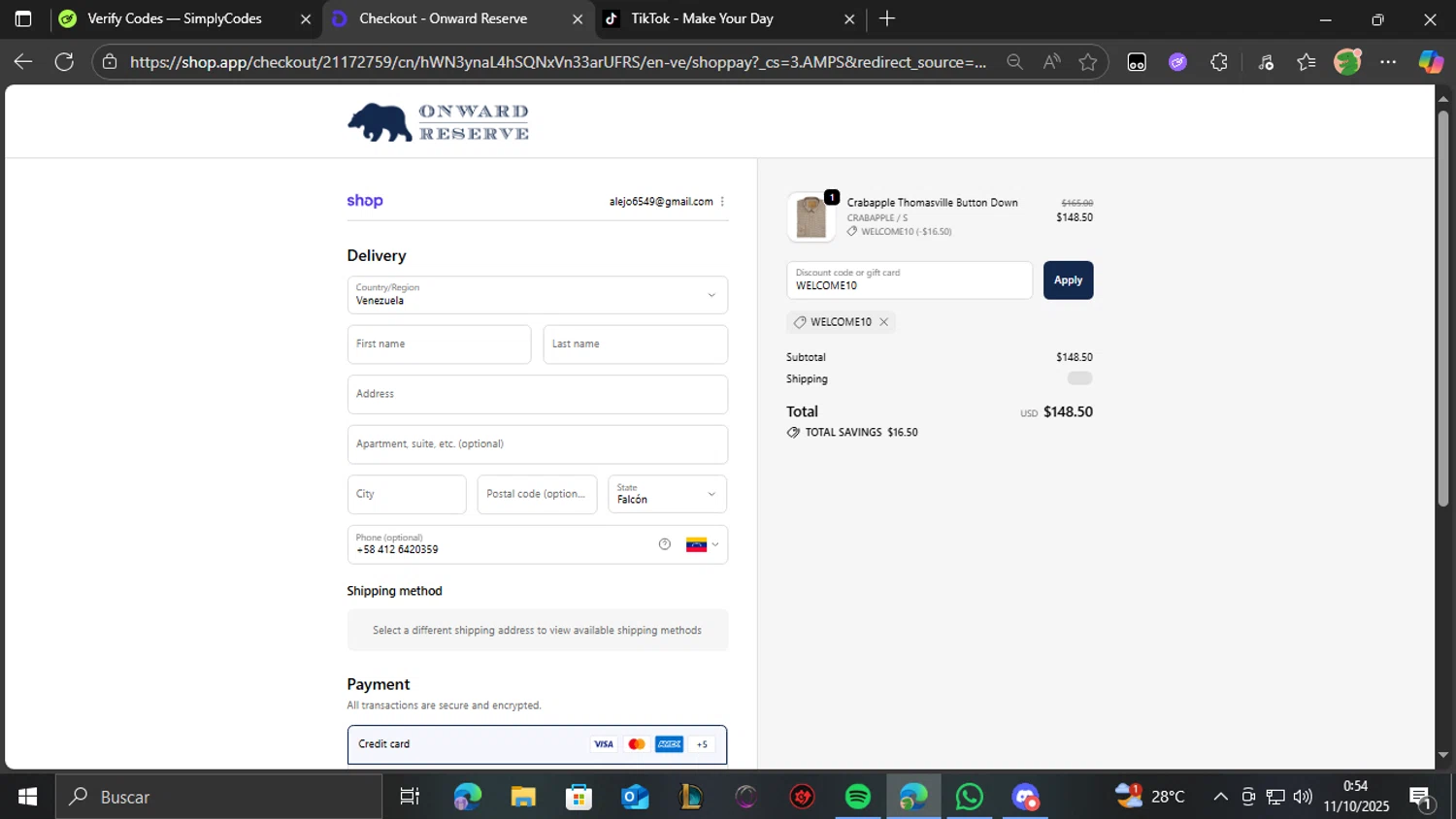Viewport: 1456px width, 819px height.
Task: Click the Apartment, suite field
Action: coord(538,444)
